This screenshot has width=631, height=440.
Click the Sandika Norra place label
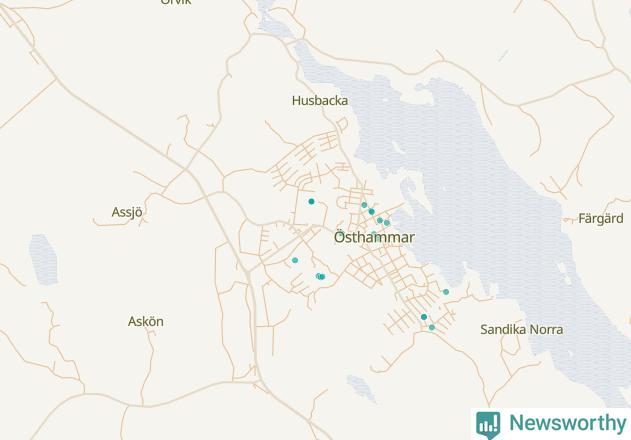click(x=522, y=330)
